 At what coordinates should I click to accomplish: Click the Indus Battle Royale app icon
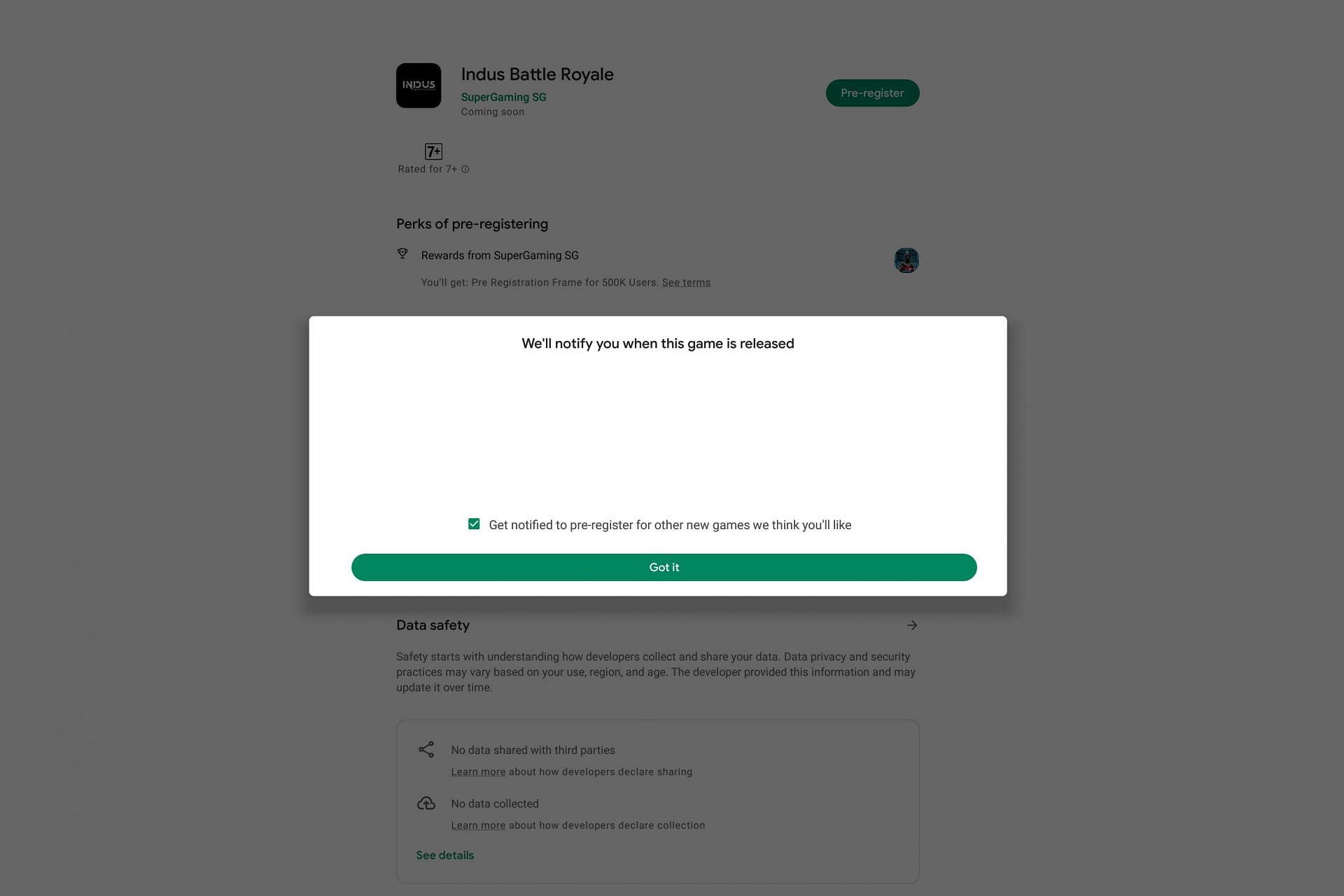click(418, 85)
